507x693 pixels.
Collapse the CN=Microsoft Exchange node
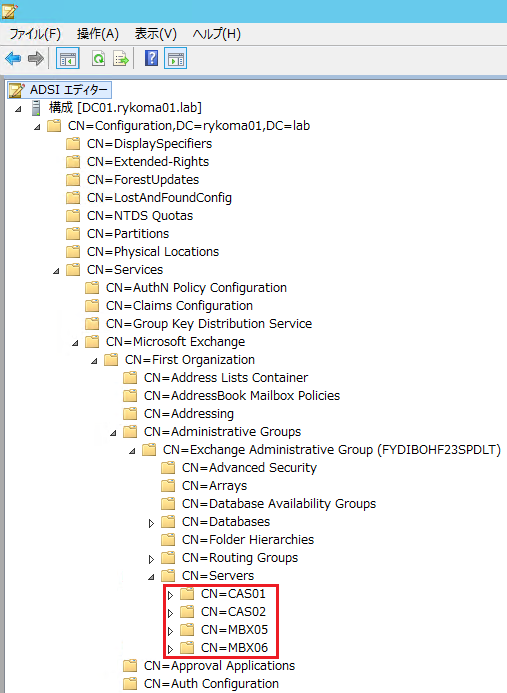coord(75,343)
